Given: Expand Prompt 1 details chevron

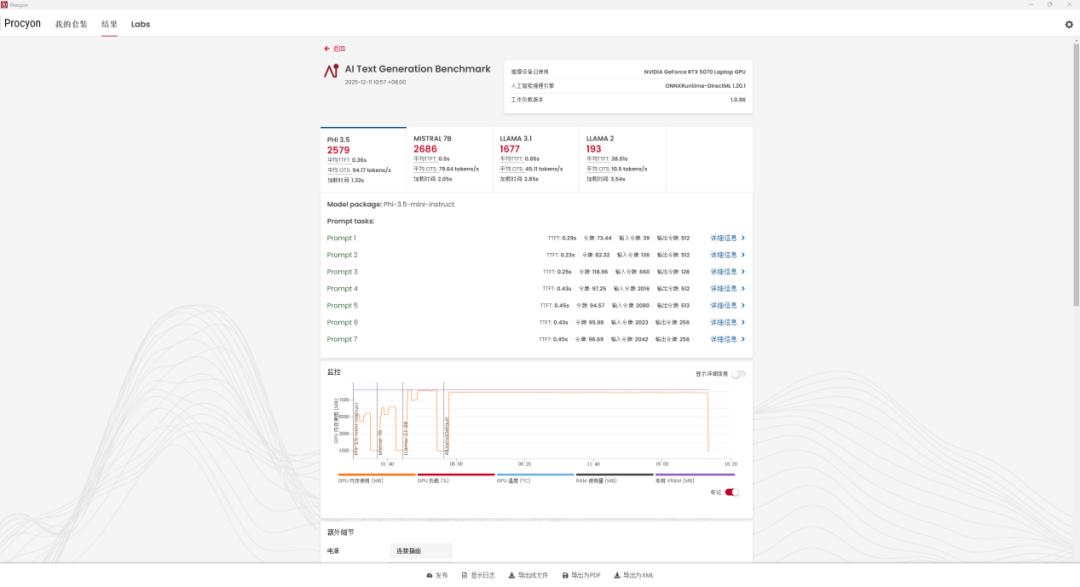Looking at the screenshot, I should (x=742, y=238).
